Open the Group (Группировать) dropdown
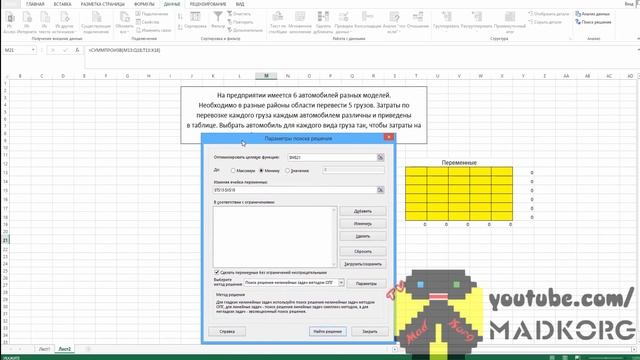Image resolution: width=640 pixels, height=360 pixels. coord(446,21)
